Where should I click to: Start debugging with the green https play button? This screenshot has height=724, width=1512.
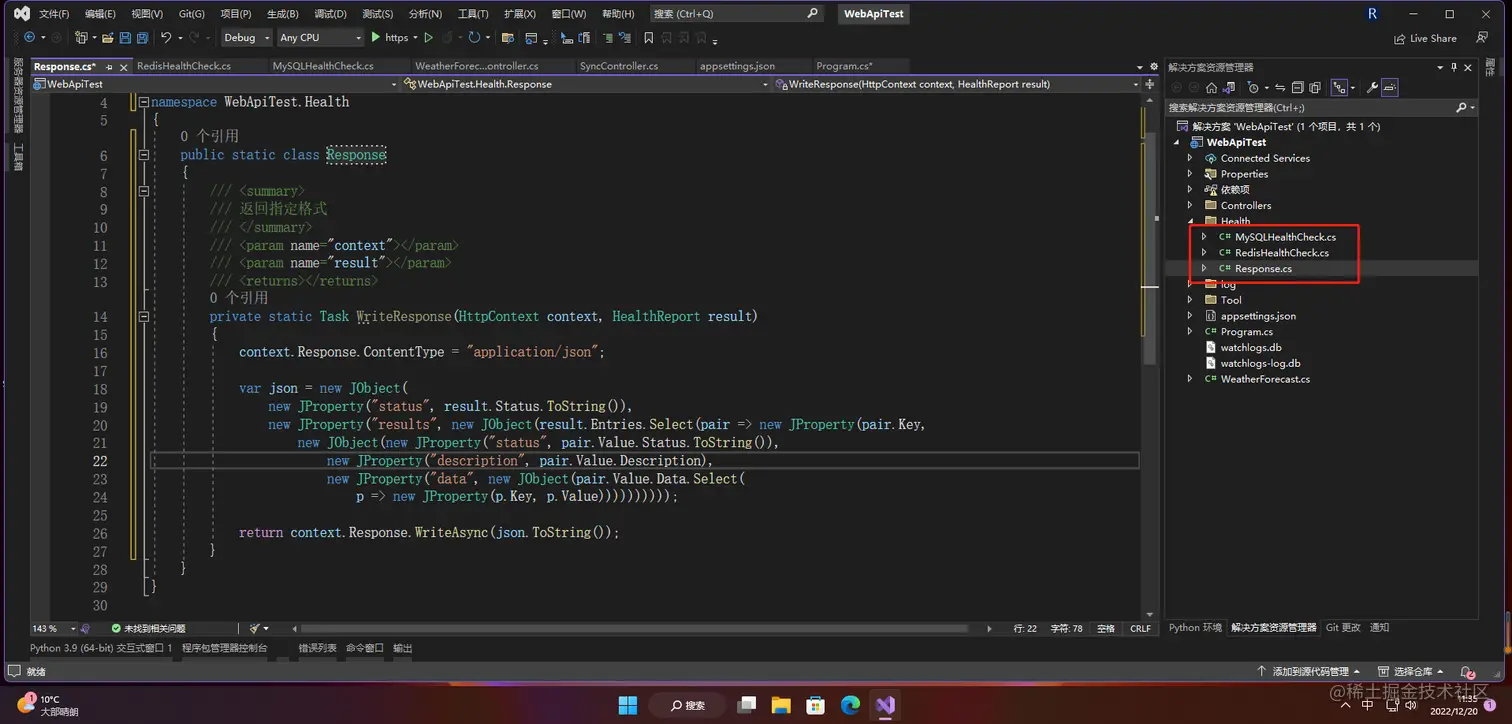click(x=389, y=38)
